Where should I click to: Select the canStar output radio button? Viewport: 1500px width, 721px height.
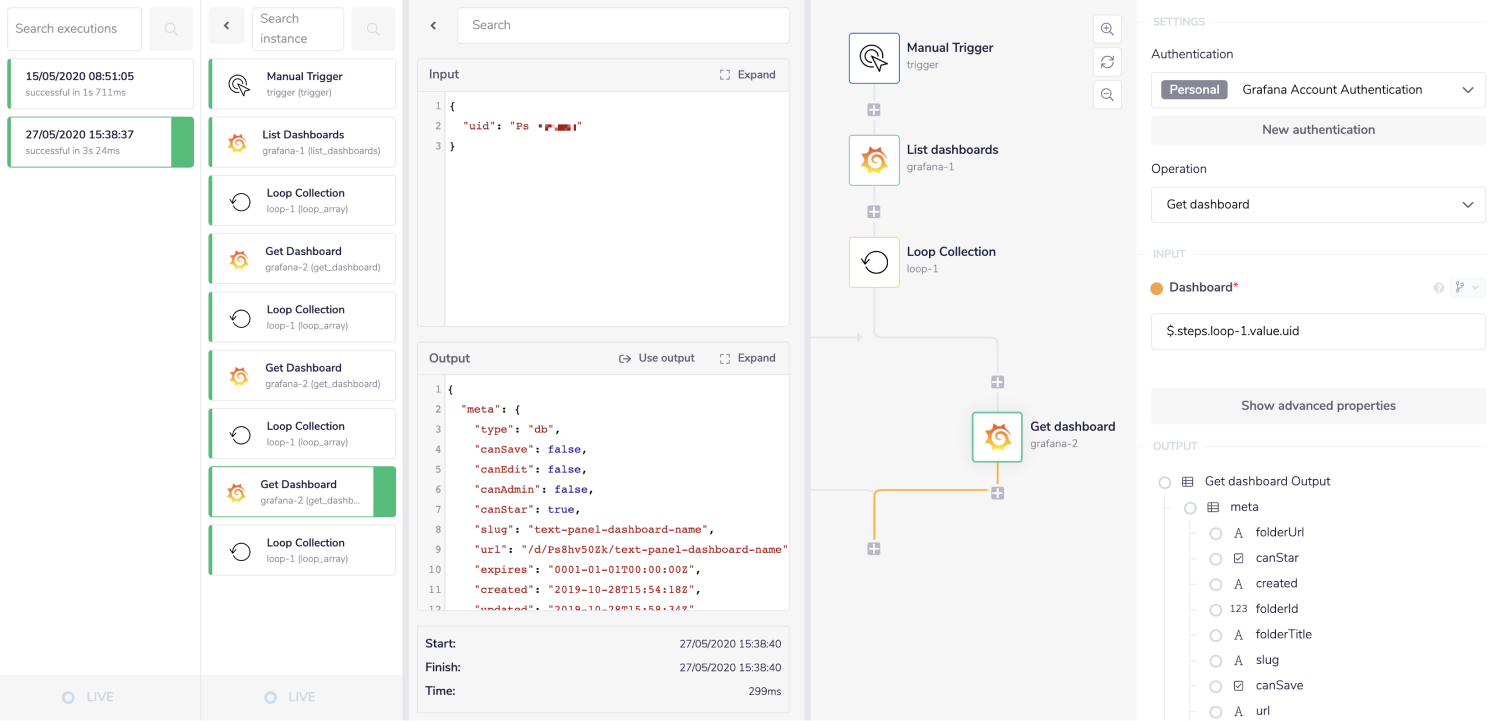[x=1216, y=558]
